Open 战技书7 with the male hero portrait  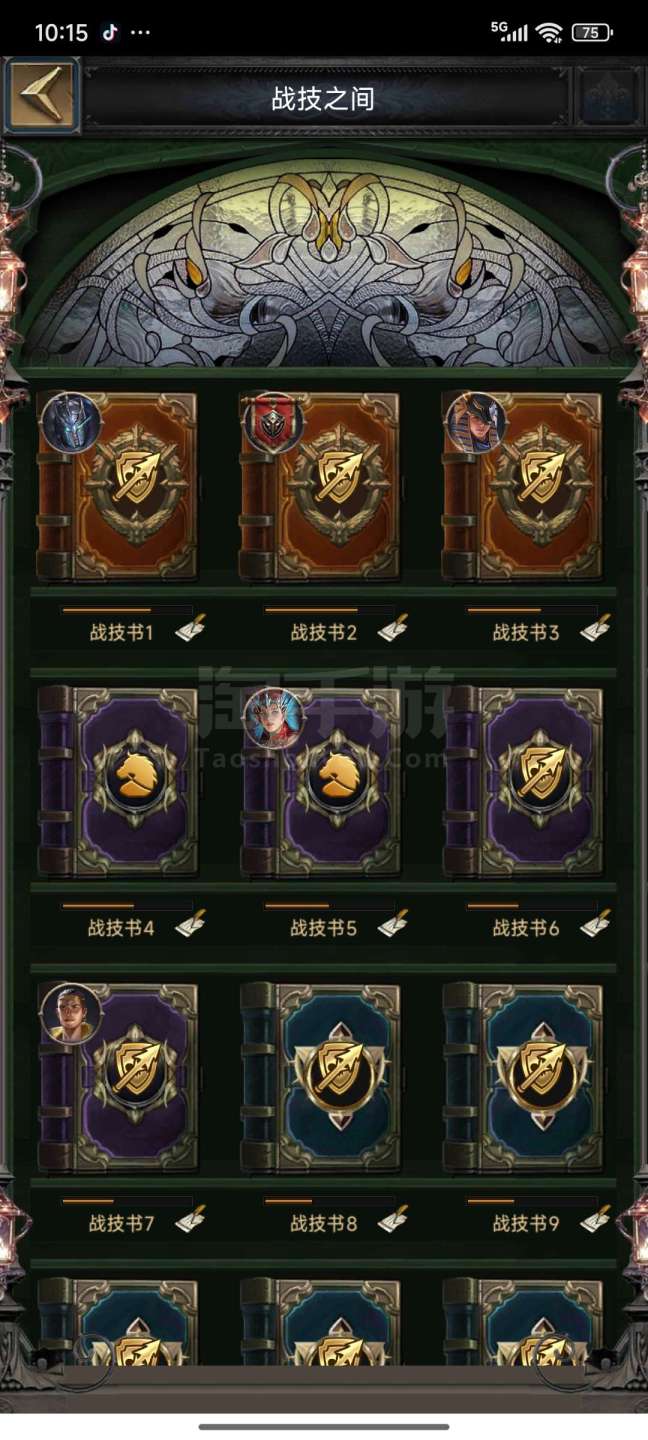coord(117,1077)
